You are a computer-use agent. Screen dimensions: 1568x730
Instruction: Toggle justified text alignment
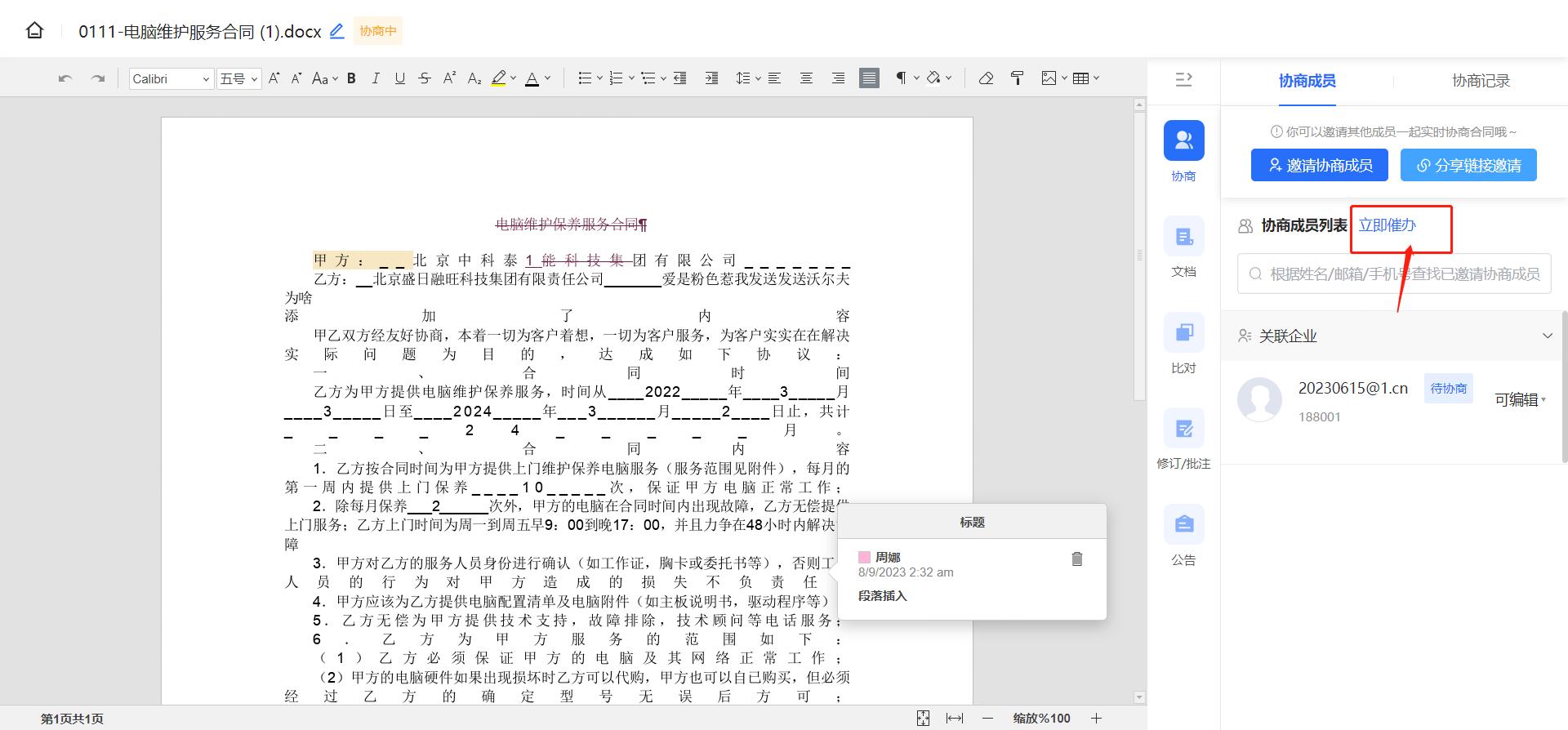pos(869,78)
